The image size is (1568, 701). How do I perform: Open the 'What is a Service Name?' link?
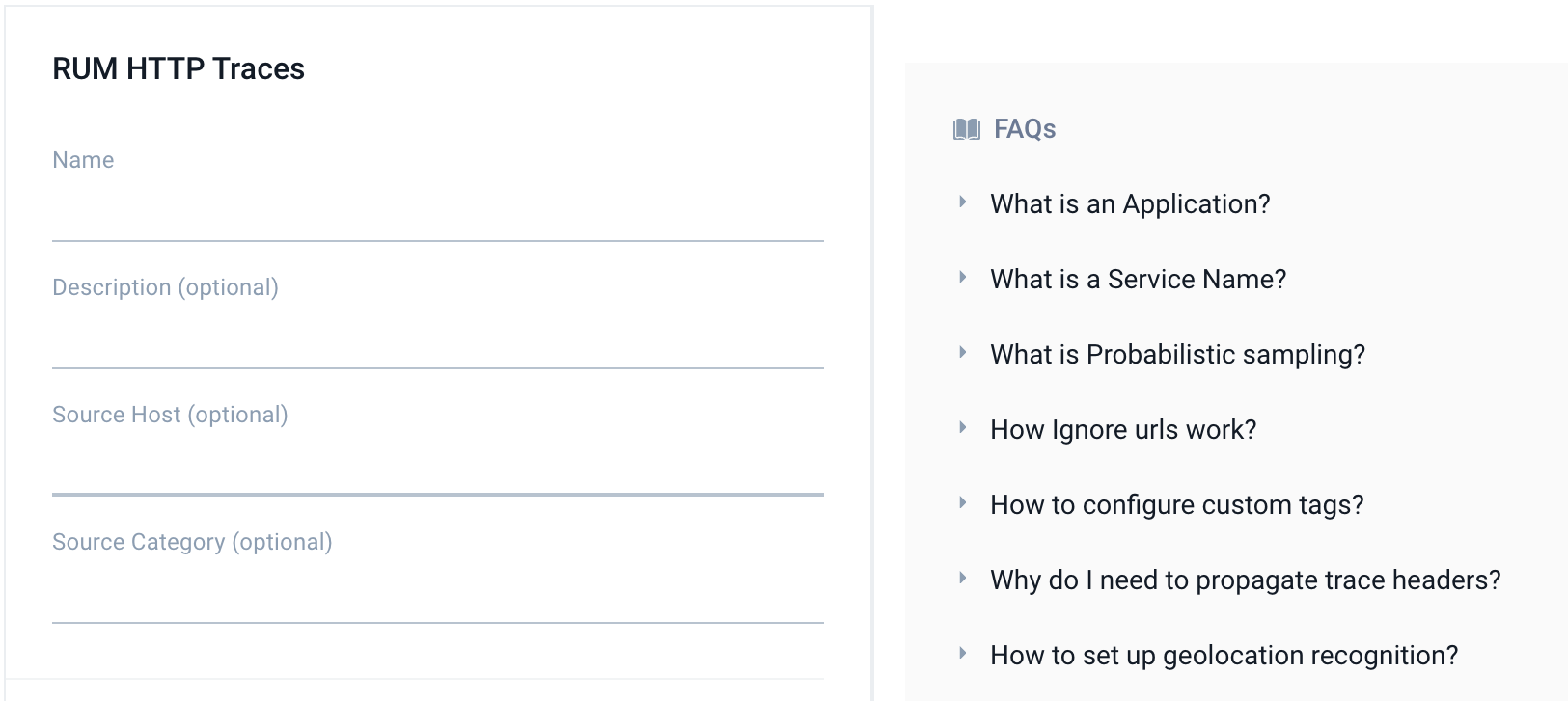pos(1138,279)
